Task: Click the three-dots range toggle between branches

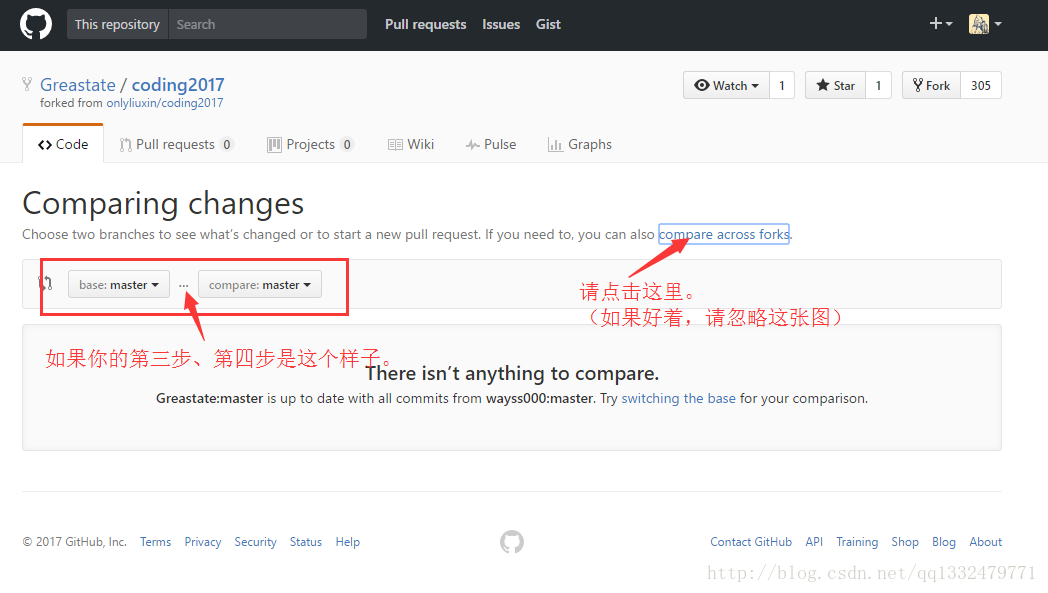Action: pyautogui.click(x=184, y=285)
